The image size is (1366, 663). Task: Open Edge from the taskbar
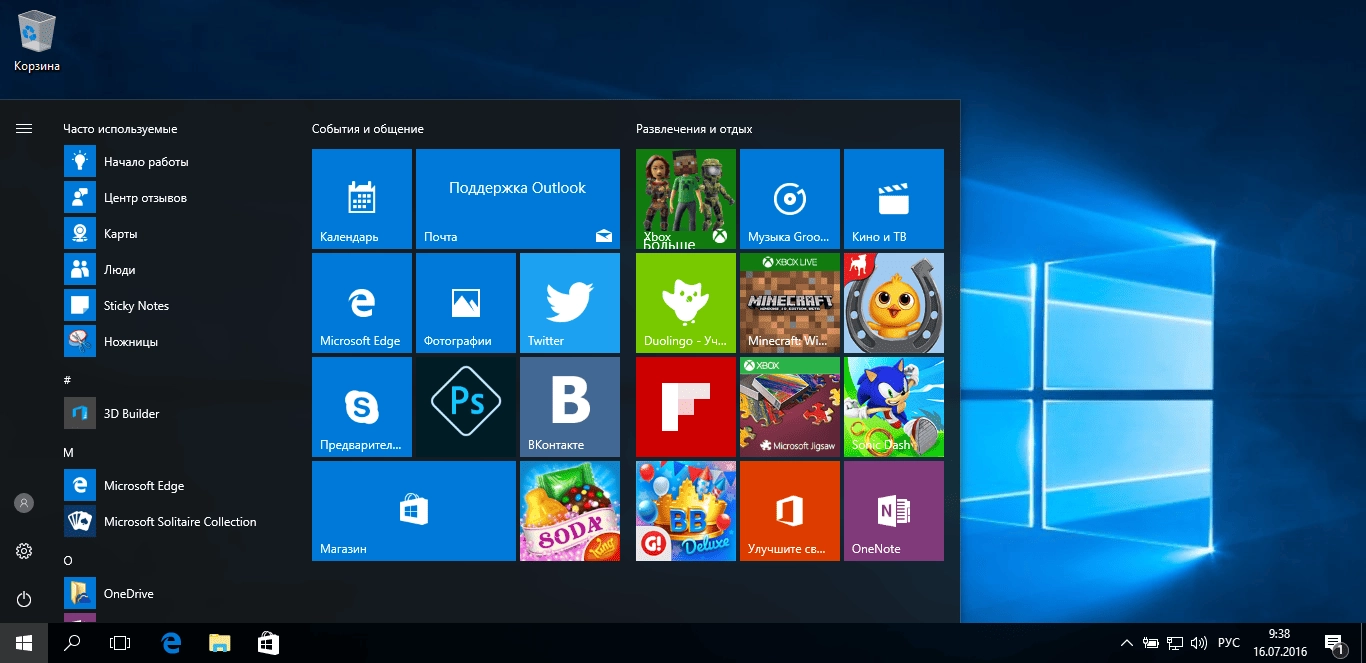tap(171, 643)
